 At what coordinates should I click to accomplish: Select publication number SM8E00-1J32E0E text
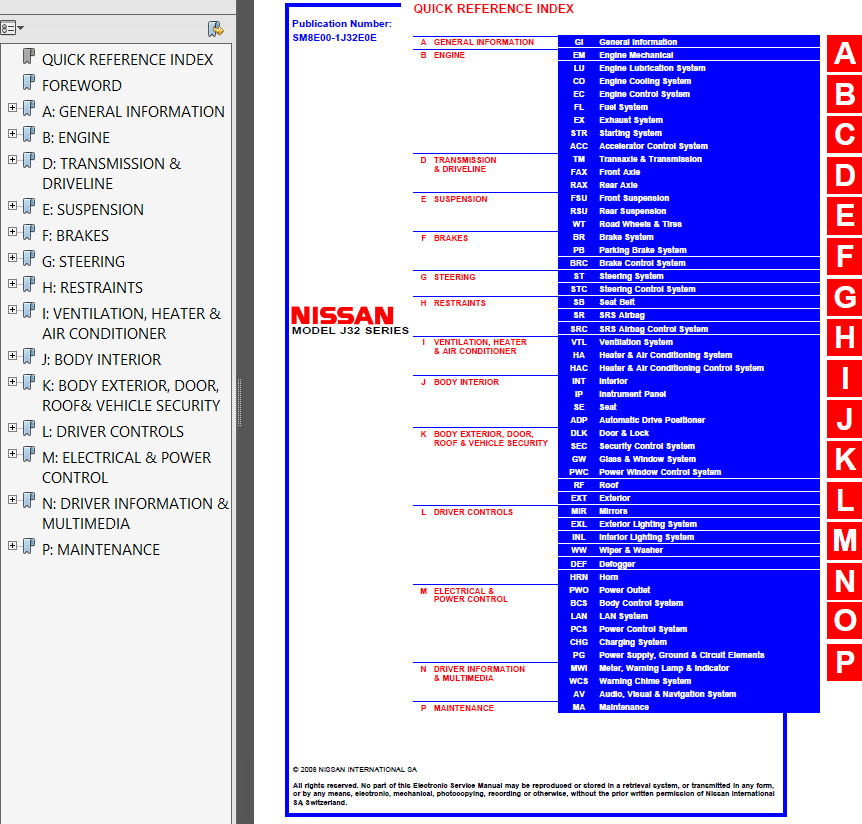click(x=334, y=38)
